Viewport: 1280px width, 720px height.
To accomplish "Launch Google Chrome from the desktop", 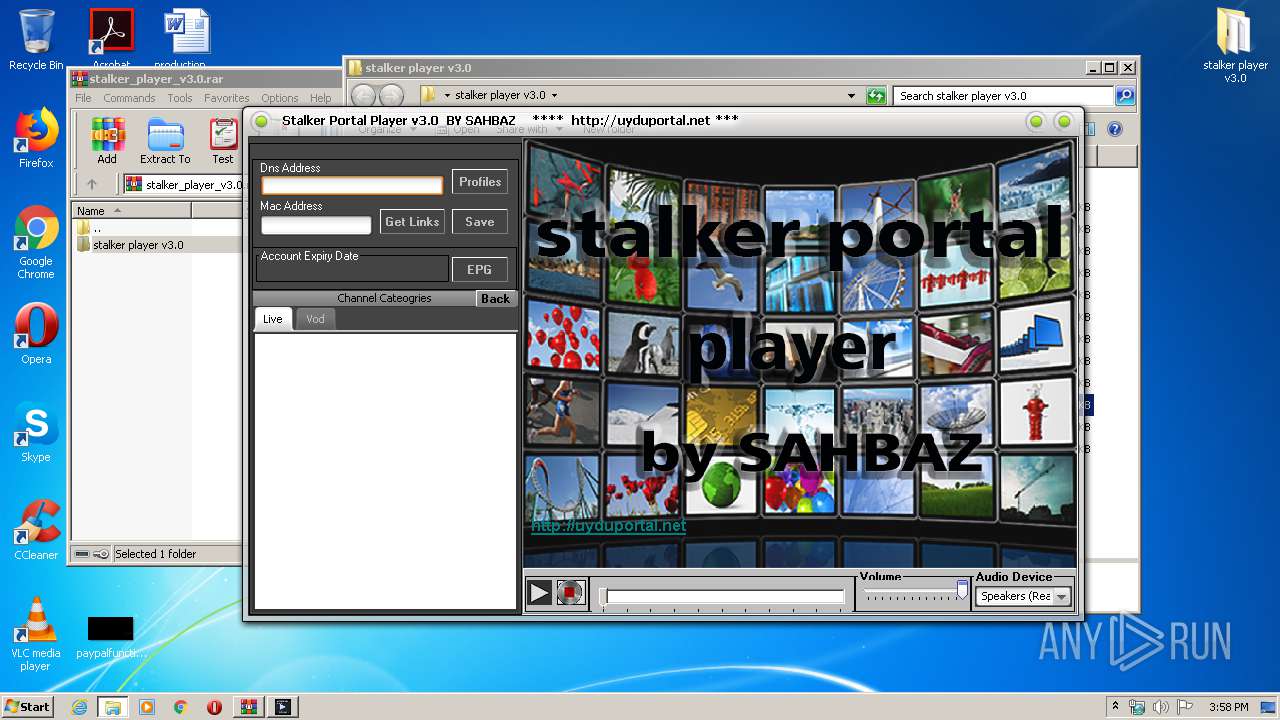I will click(x=36, y=243).
